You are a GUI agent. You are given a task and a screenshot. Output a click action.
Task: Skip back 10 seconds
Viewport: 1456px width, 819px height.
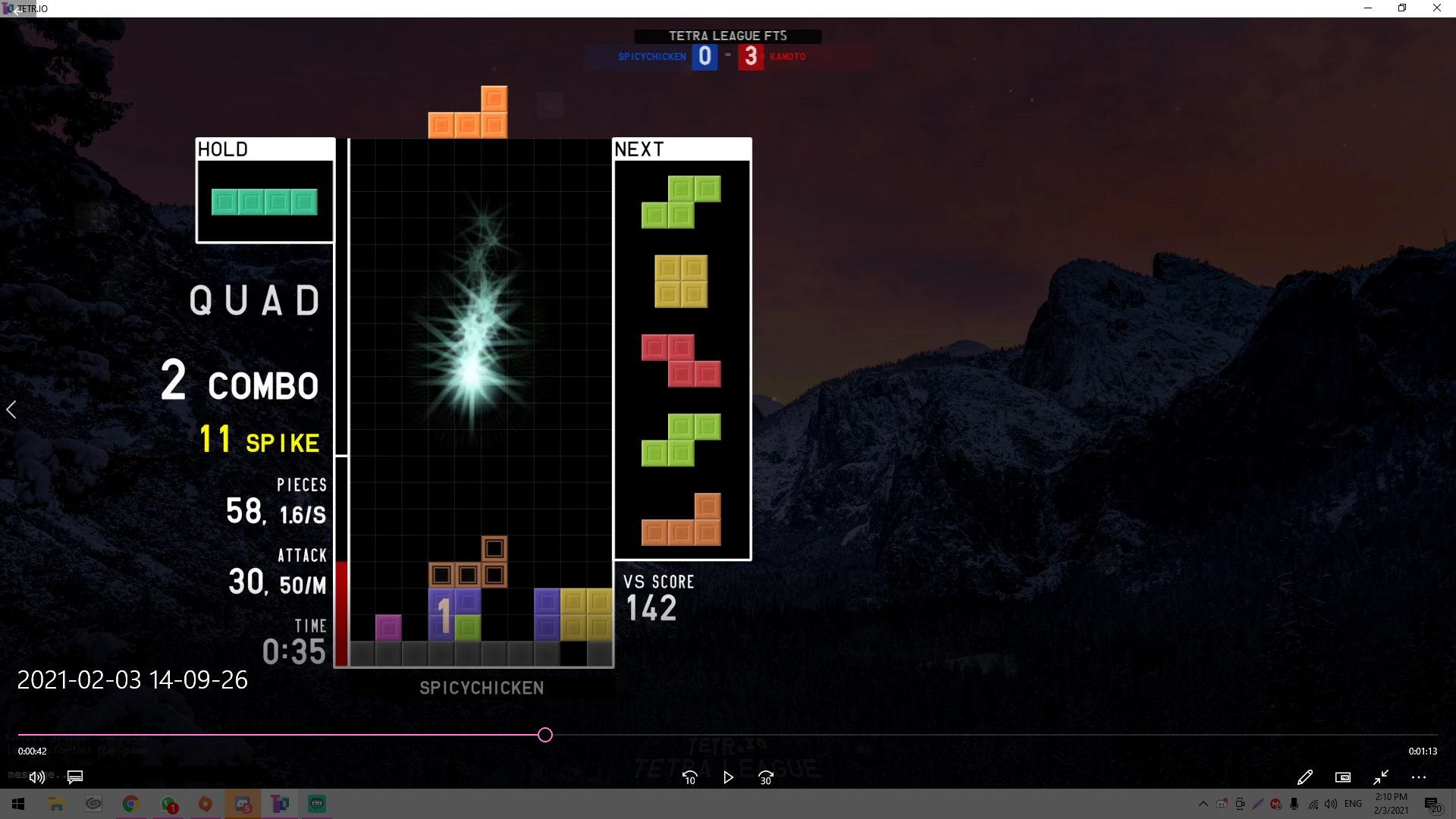tap(689, 778)
